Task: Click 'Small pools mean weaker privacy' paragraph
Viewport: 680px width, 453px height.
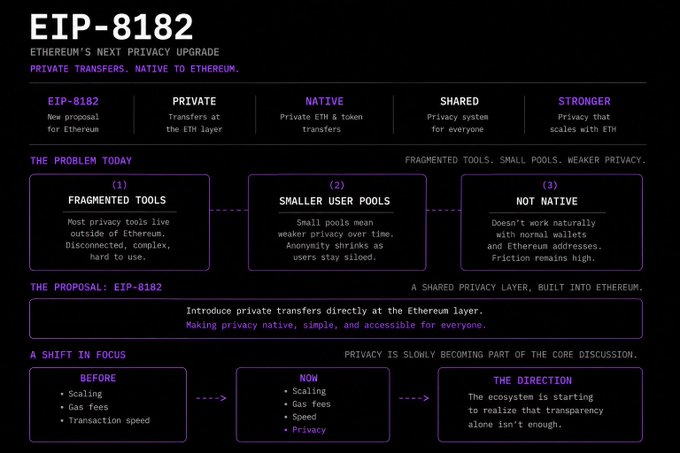Action: pos(336,240)
